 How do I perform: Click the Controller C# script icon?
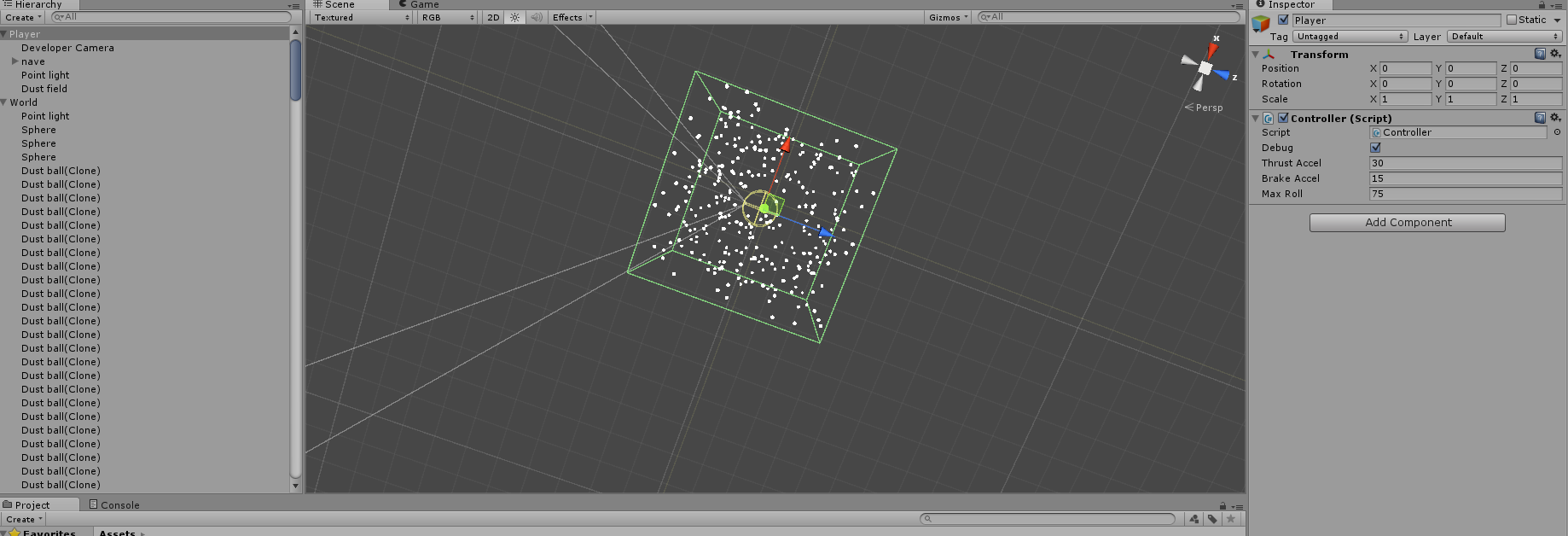(1269, 118)
